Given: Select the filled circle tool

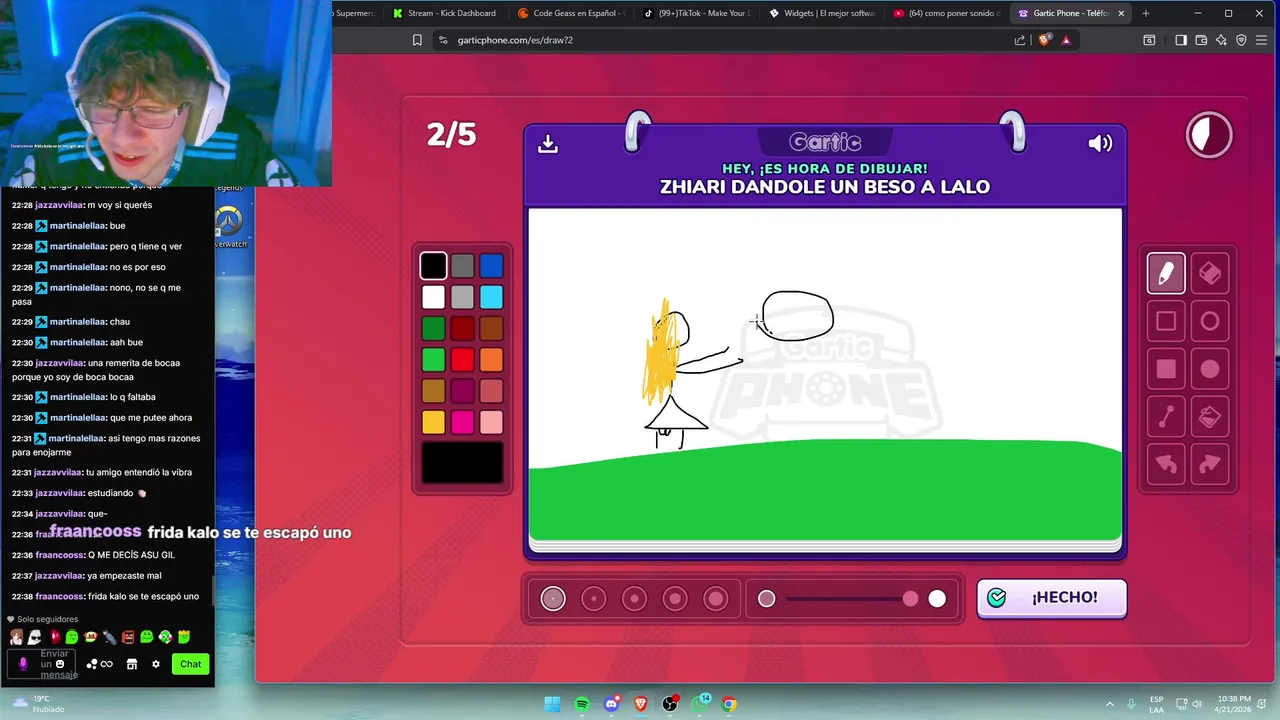Looking at the screenshot, I should [x=1210, y=369].
